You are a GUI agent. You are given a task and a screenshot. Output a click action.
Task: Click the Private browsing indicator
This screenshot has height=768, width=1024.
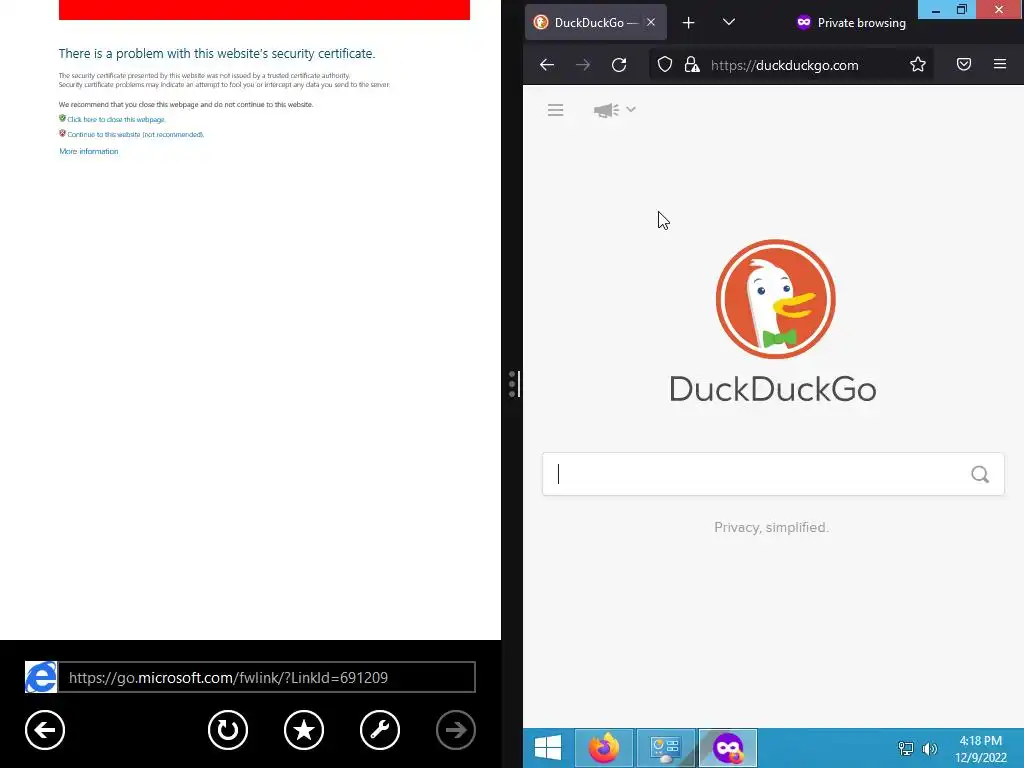[851, 23]
